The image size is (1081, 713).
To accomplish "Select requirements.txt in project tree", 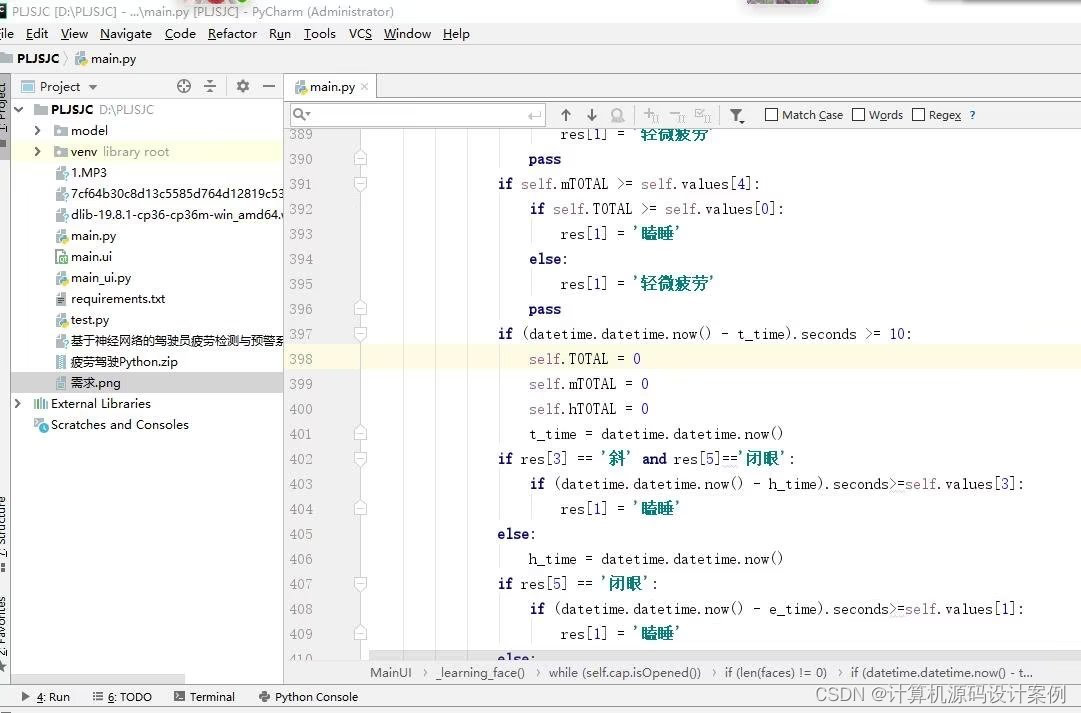I will click(118, 299).
